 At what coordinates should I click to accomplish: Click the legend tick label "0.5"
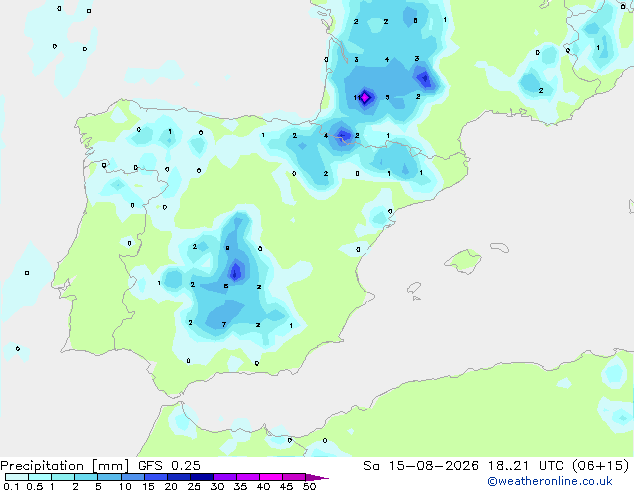[35, 486]
